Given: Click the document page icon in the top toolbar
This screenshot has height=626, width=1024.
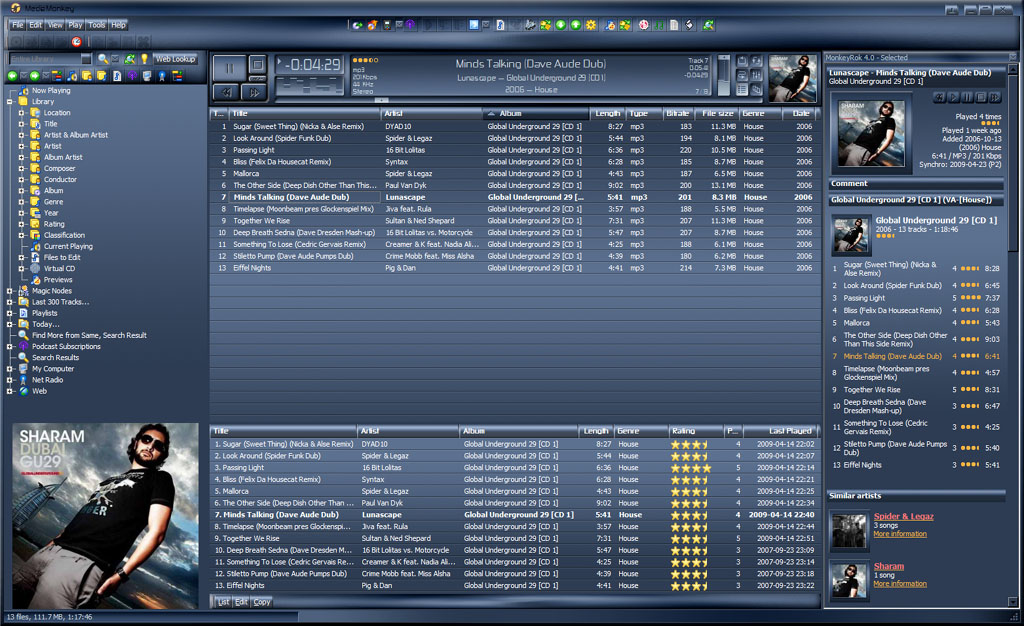Looking at the screenshot, I should 674,25.
